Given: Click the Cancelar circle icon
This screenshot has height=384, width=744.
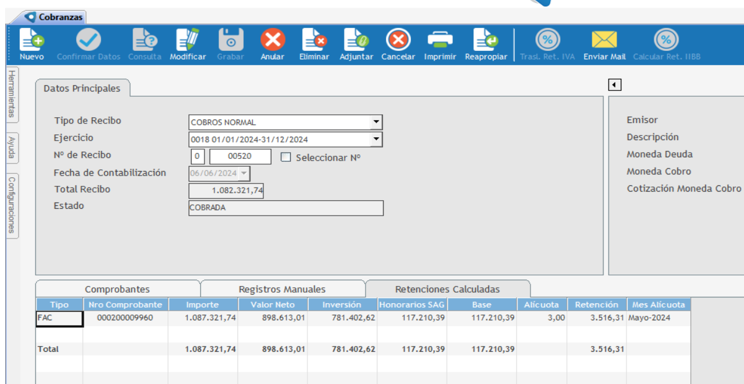Looking at the screenshot, I should click(x=398, y=40).
